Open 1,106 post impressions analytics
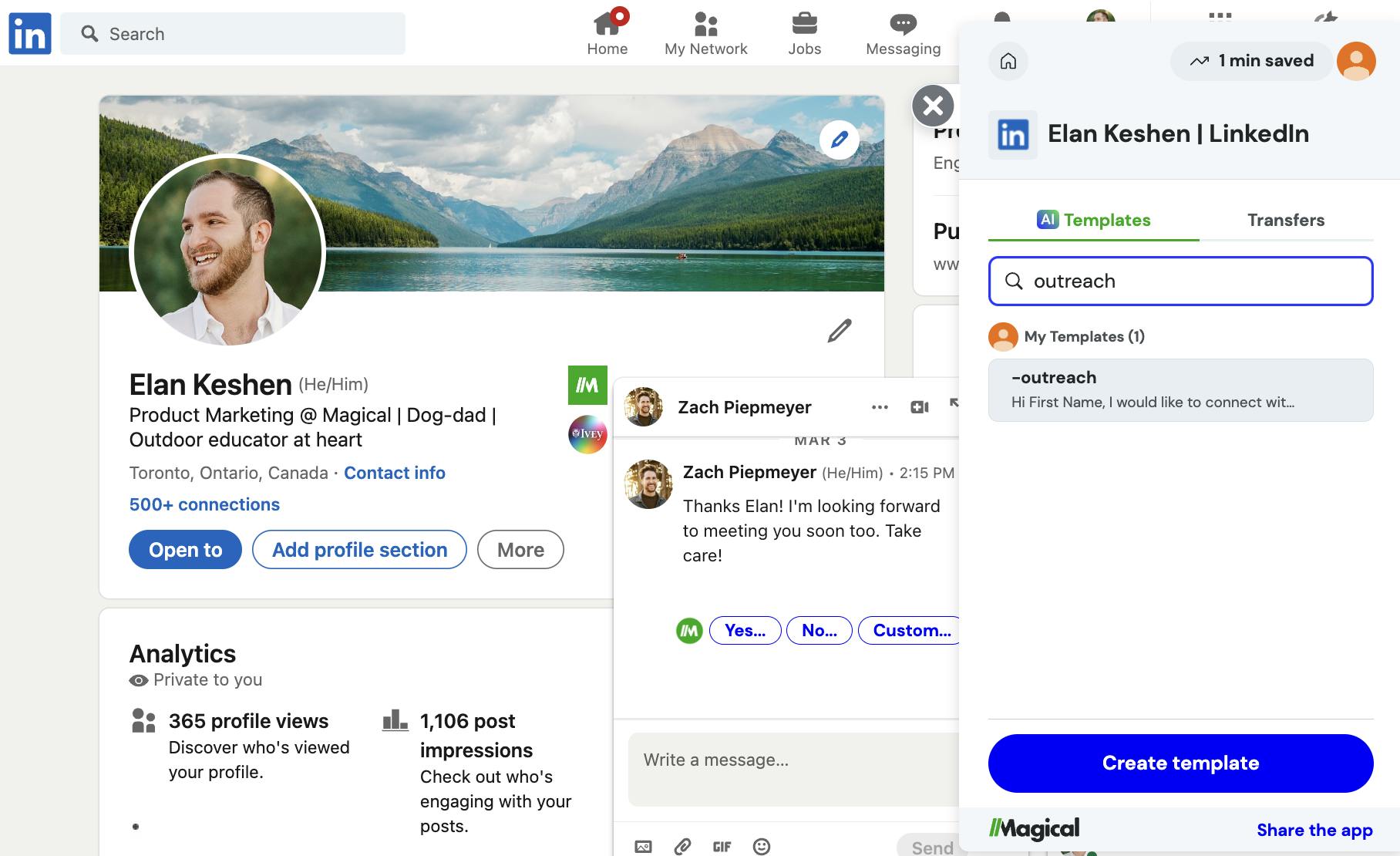The height and width of the screenshot is (856, 1400). (476, 736)
